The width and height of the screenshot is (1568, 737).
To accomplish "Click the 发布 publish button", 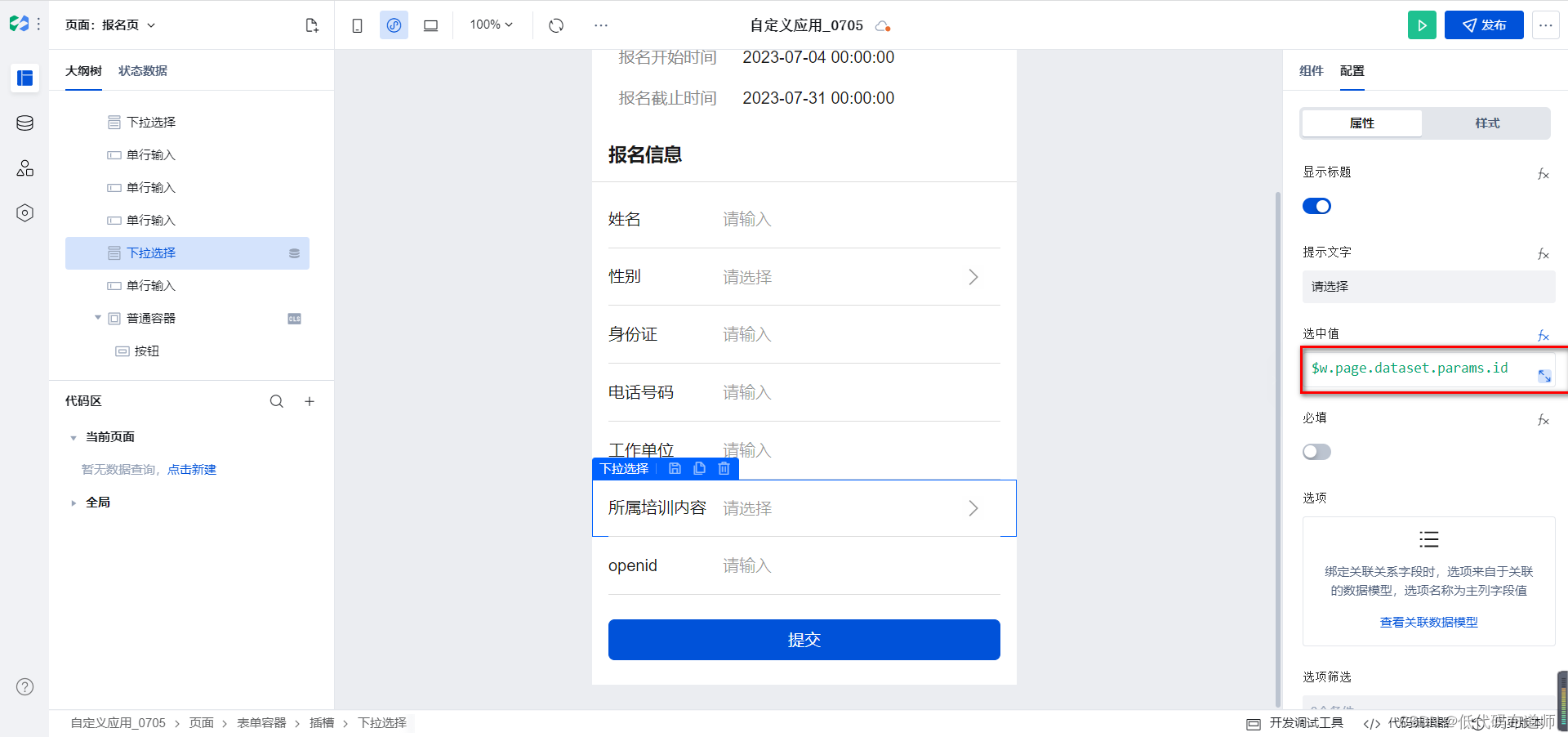I will coord(1484,25).
